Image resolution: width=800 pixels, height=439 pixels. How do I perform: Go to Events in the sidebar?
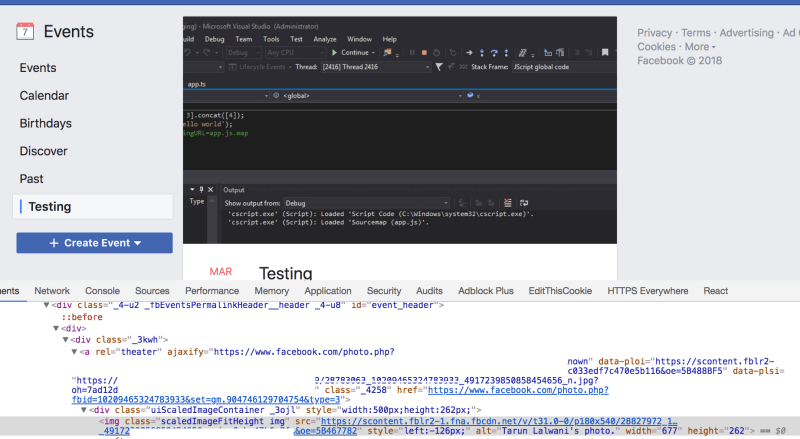point(38,68)
